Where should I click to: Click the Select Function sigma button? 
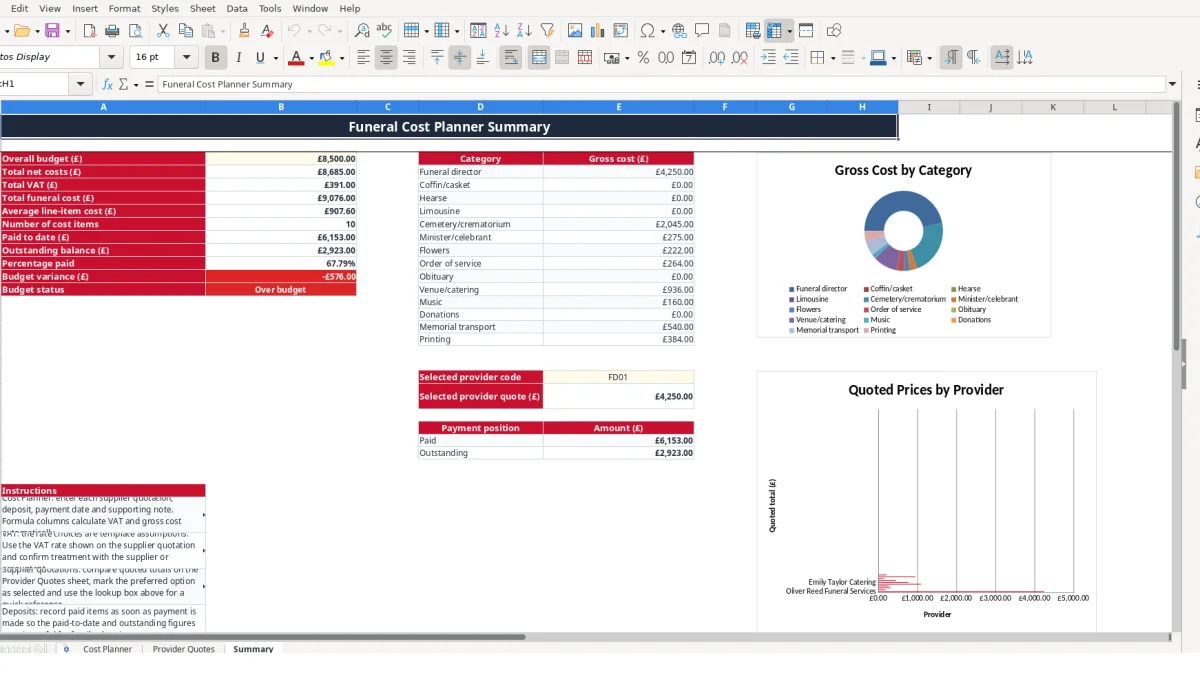pos(123,85)
